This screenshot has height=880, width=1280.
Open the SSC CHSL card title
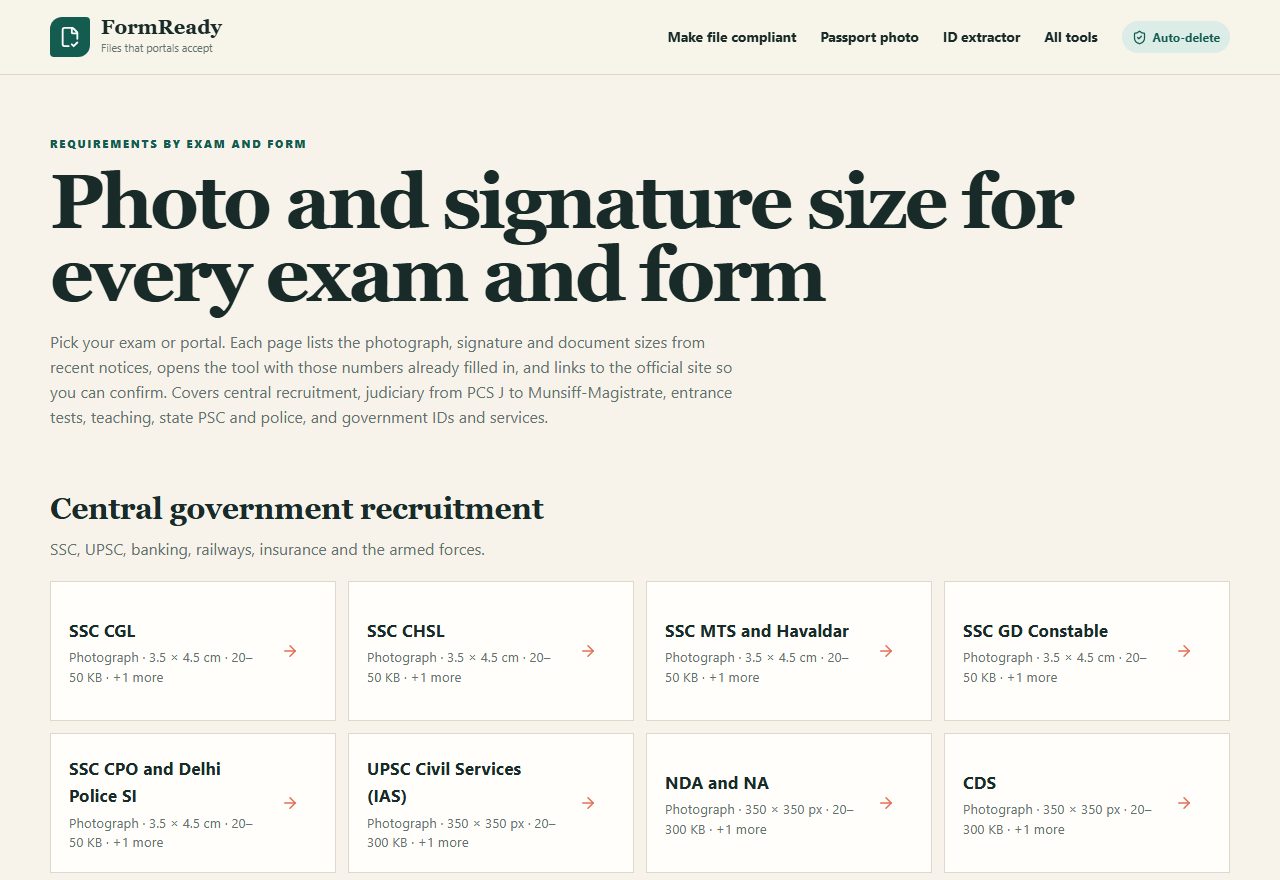point(405,631)
